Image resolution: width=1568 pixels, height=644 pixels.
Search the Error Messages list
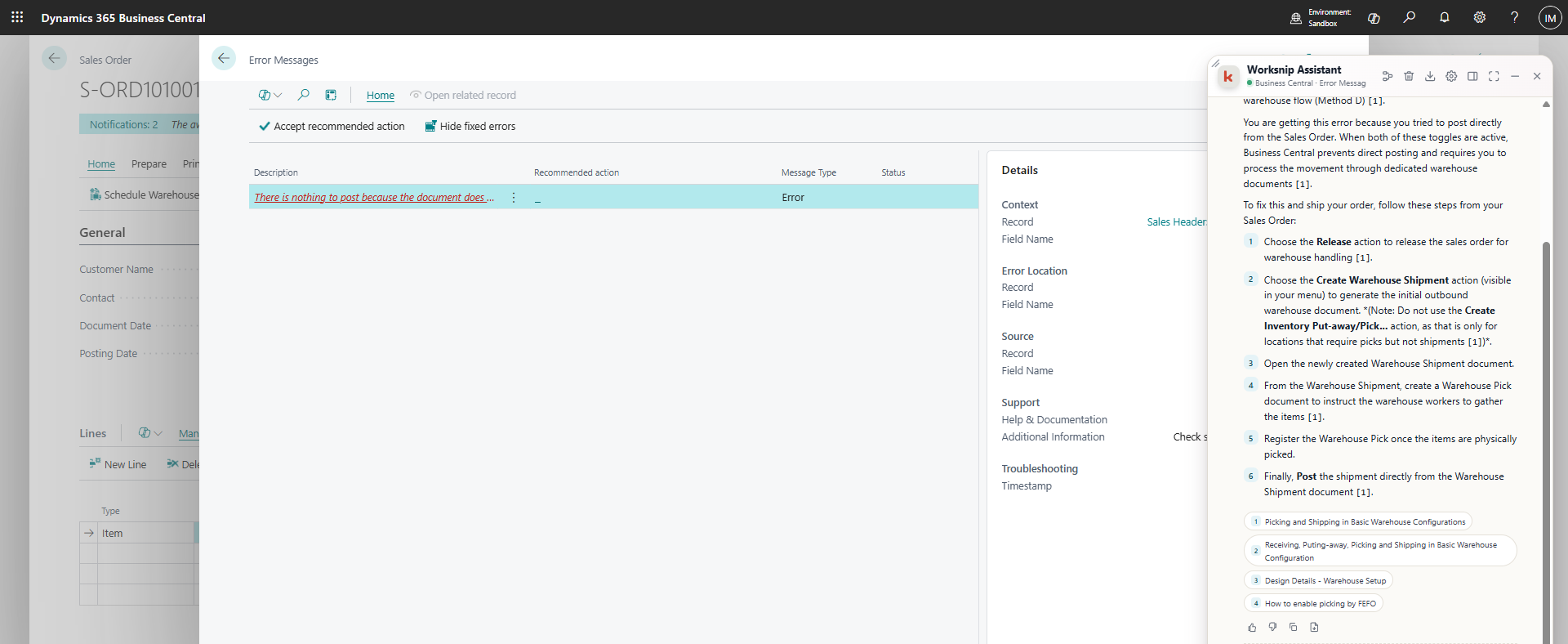coord(303,95)
